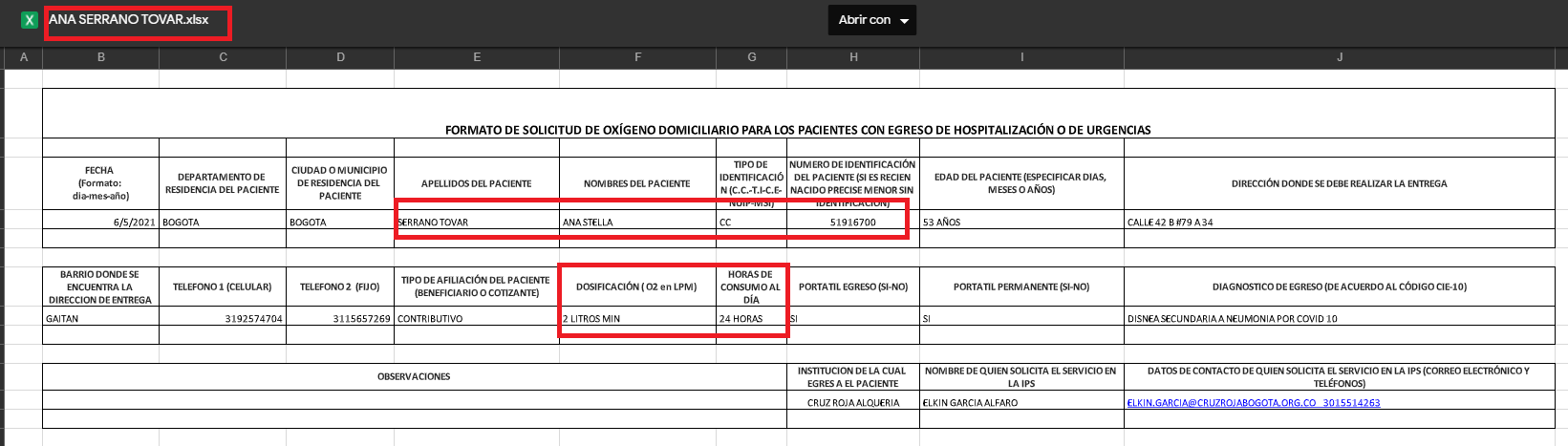1568x446 pixels.
Task: Select the SI cell under PORTATIL PERMANENTE
Action: tap(1021, 318)
